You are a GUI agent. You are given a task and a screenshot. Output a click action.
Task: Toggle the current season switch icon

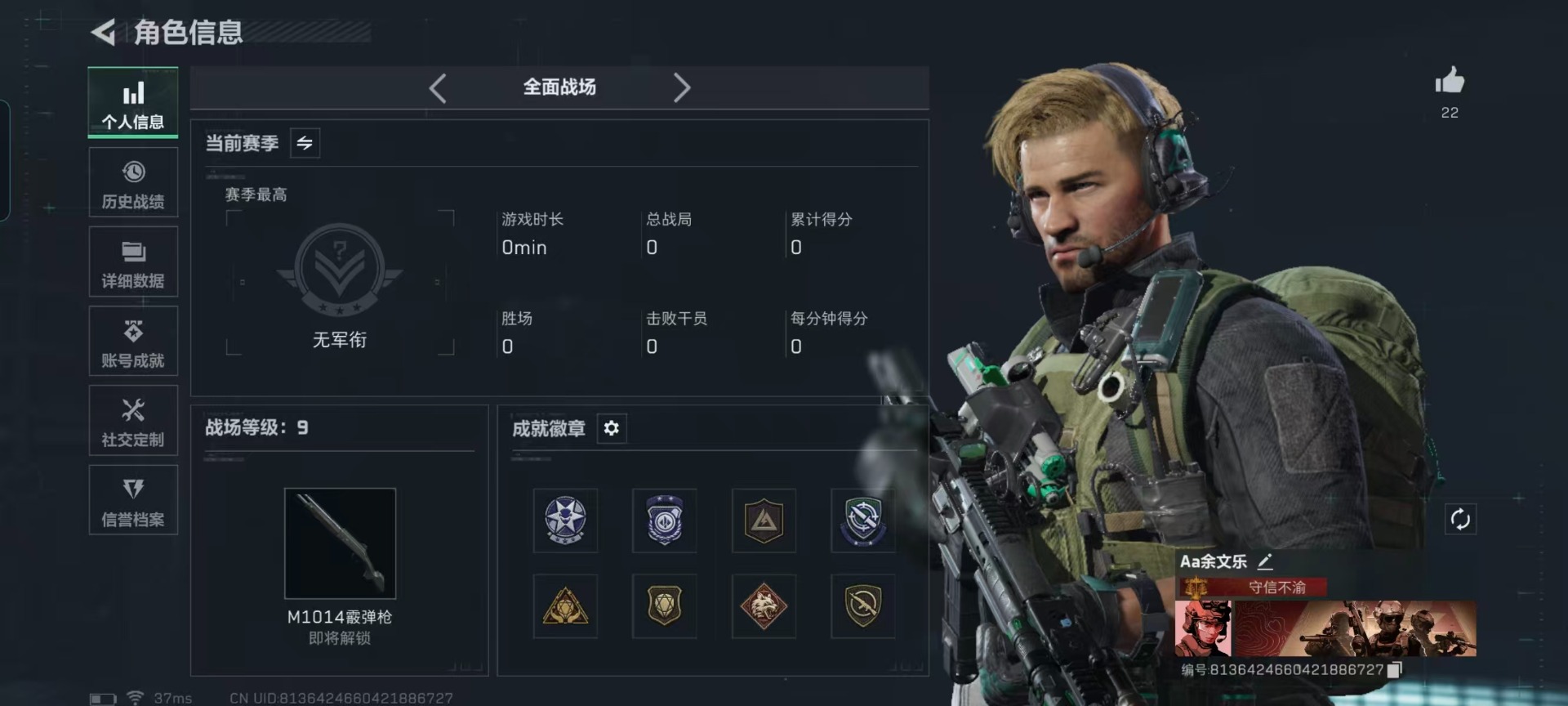pyautogui.click(x=305, y=143)
